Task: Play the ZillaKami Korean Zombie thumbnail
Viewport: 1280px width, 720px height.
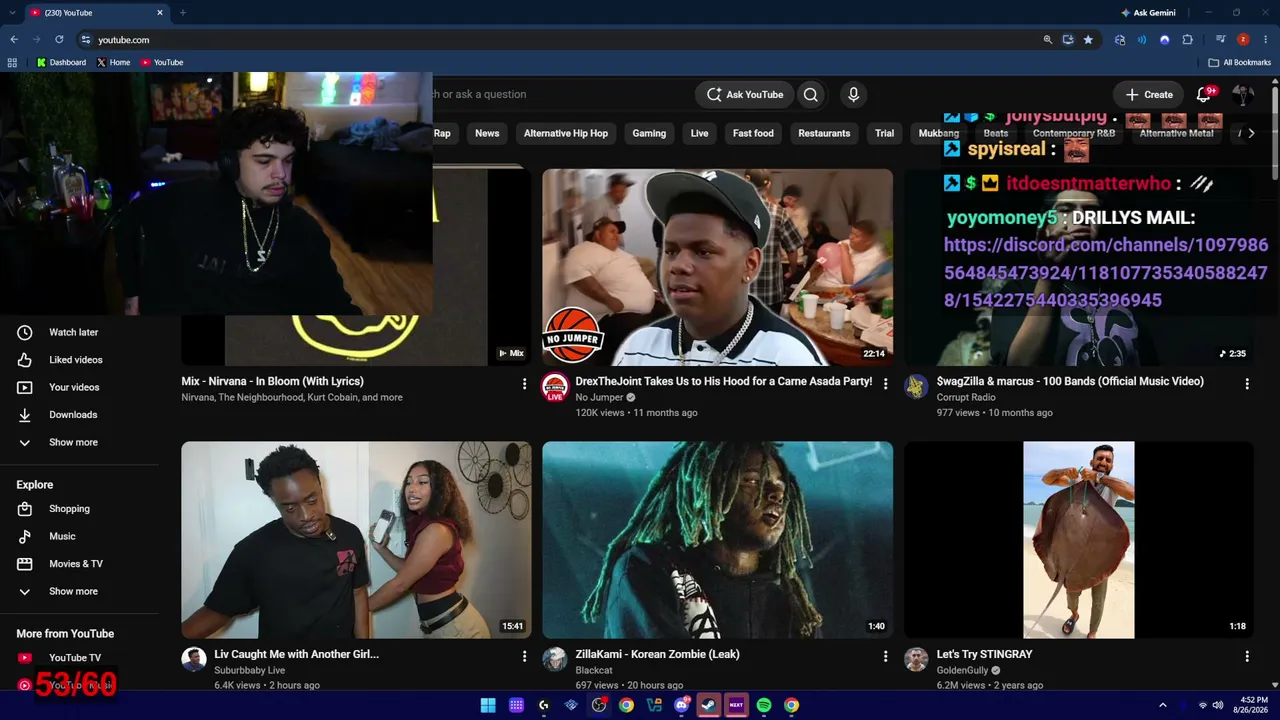Action: pyautogui.click(x=717, y=540)
